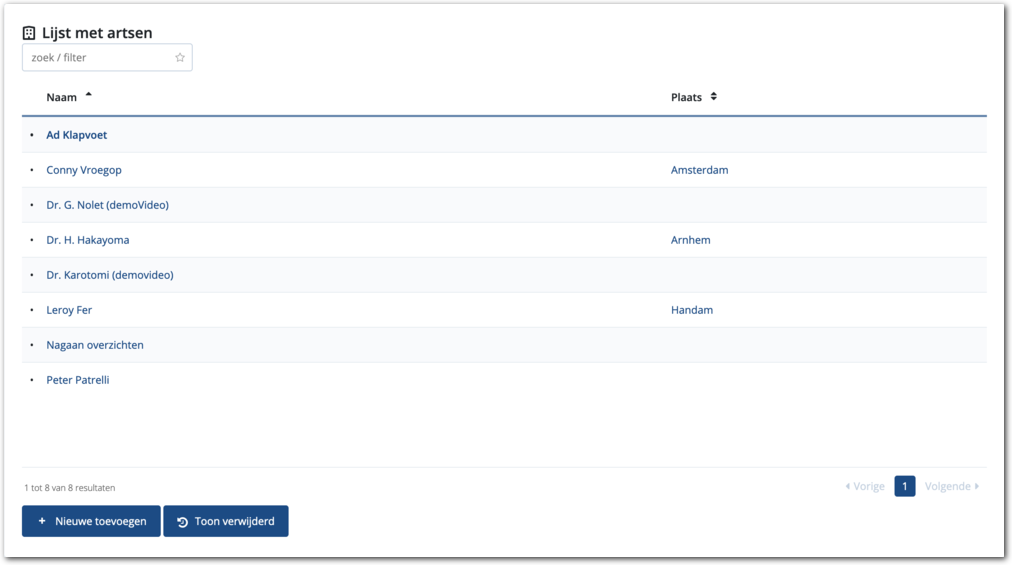Open Ad Klapvoet doctor entry
The image size is (1012, 565).
tap(76, 135)
